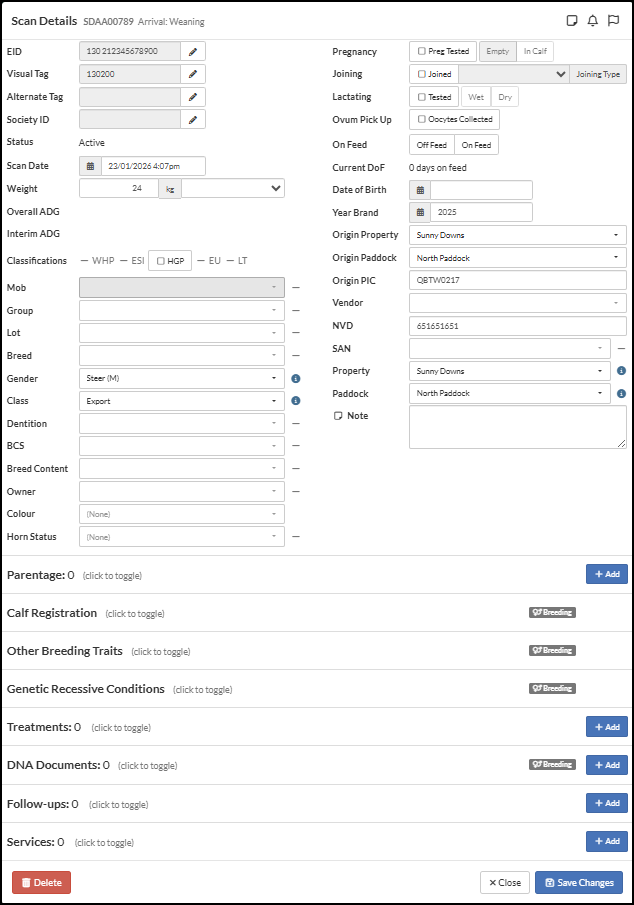Open the Scan Date calendar icon
Viewport: 634px width, 905px height.
click(90, 166)
